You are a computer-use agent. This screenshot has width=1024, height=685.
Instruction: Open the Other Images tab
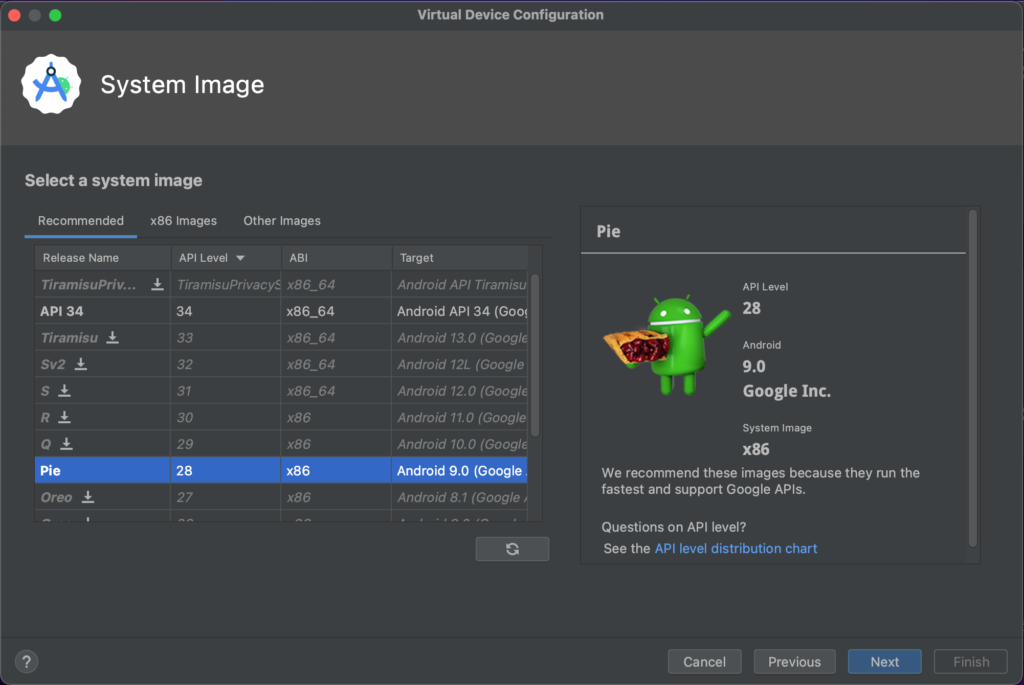click(x=282, y=221)
